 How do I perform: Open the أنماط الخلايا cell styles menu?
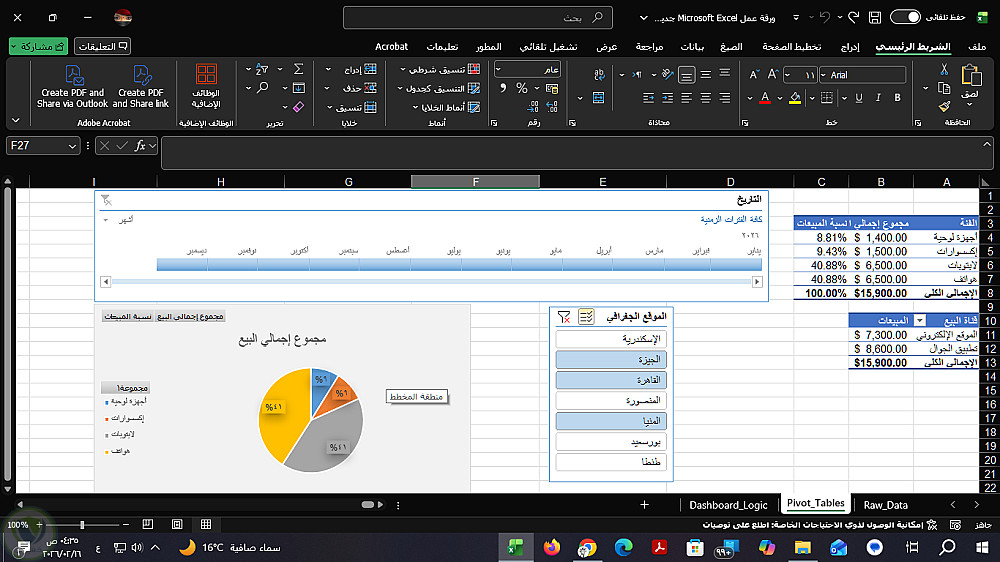point(446,107)
